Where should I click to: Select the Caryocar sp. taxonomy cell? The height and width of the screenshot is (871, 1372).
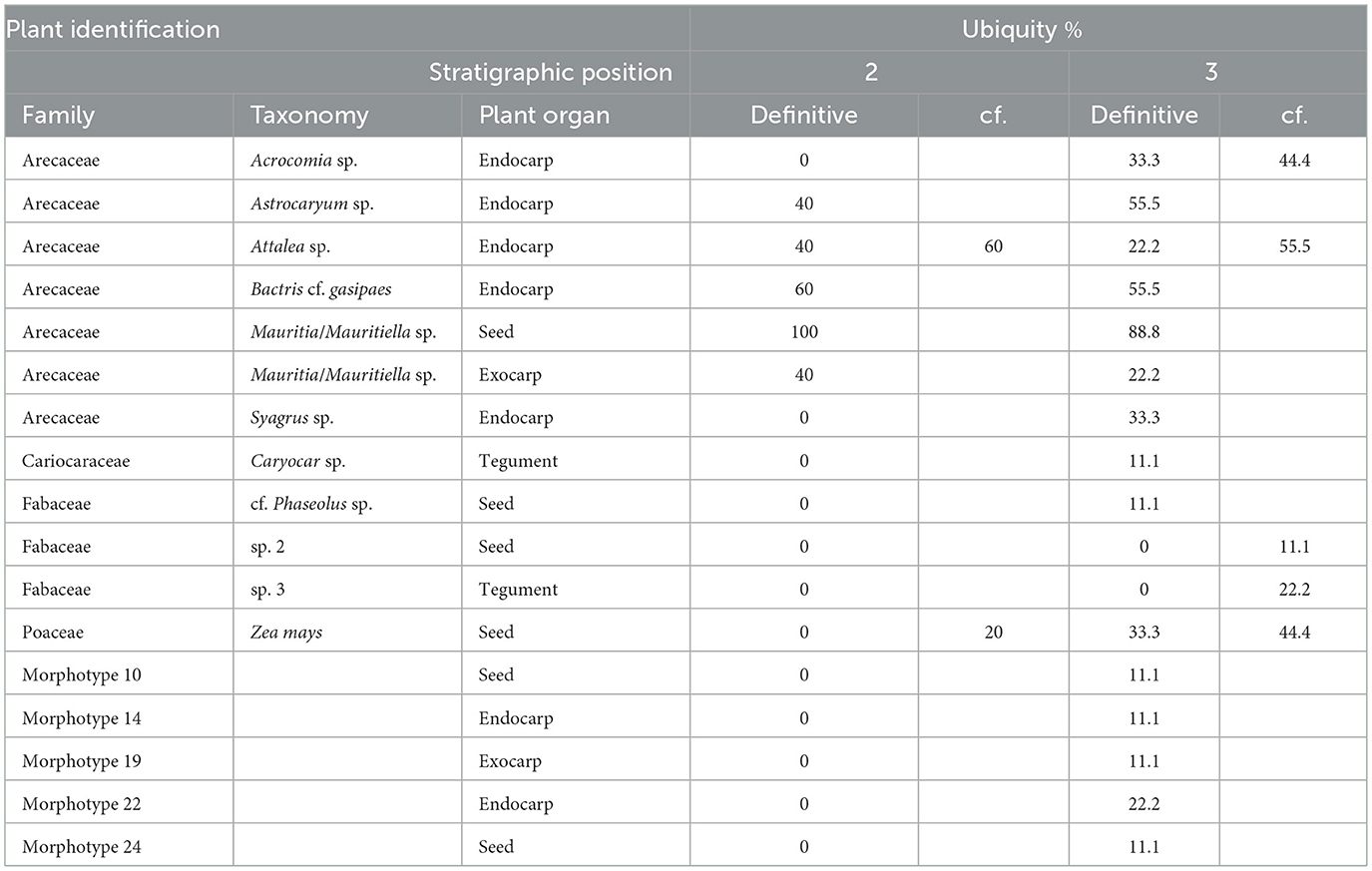[x=297, y=461]
